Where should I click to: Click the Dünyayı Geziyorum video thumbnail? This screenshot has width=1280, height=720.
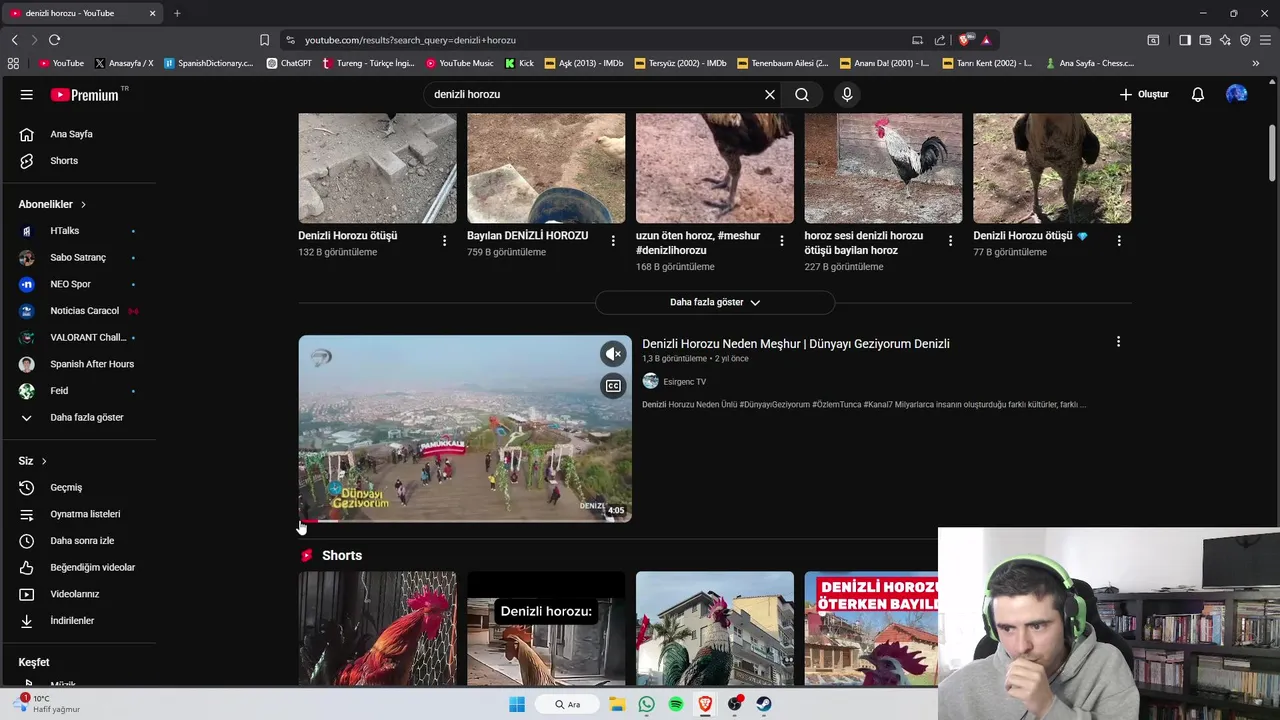coord(465,429)
